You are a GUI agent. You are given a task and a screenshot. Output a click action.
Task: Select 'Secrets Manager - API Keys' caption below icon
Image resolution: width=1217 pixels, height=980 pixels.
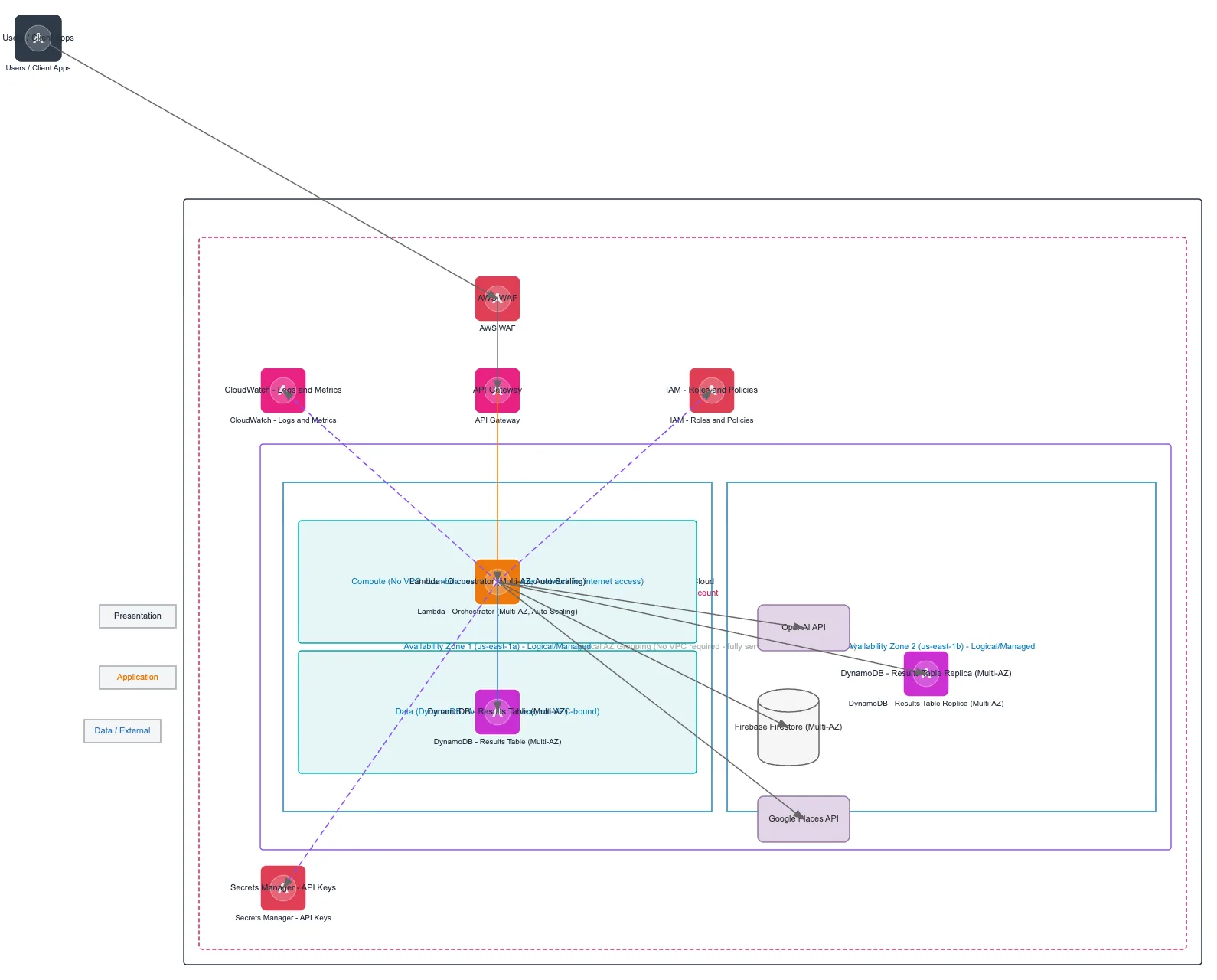click(283, 918)
